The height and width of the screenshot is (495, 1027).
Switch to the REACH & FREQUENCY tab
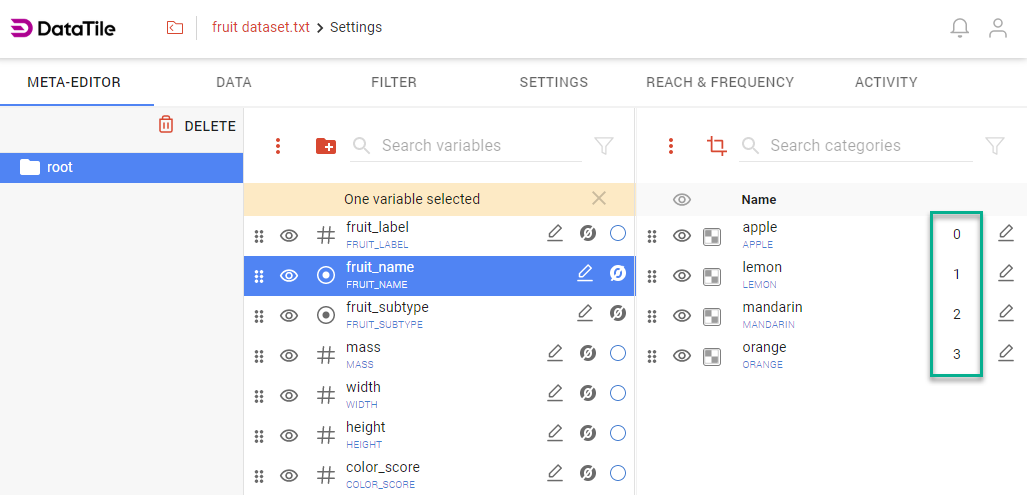(x=720, y=82)
